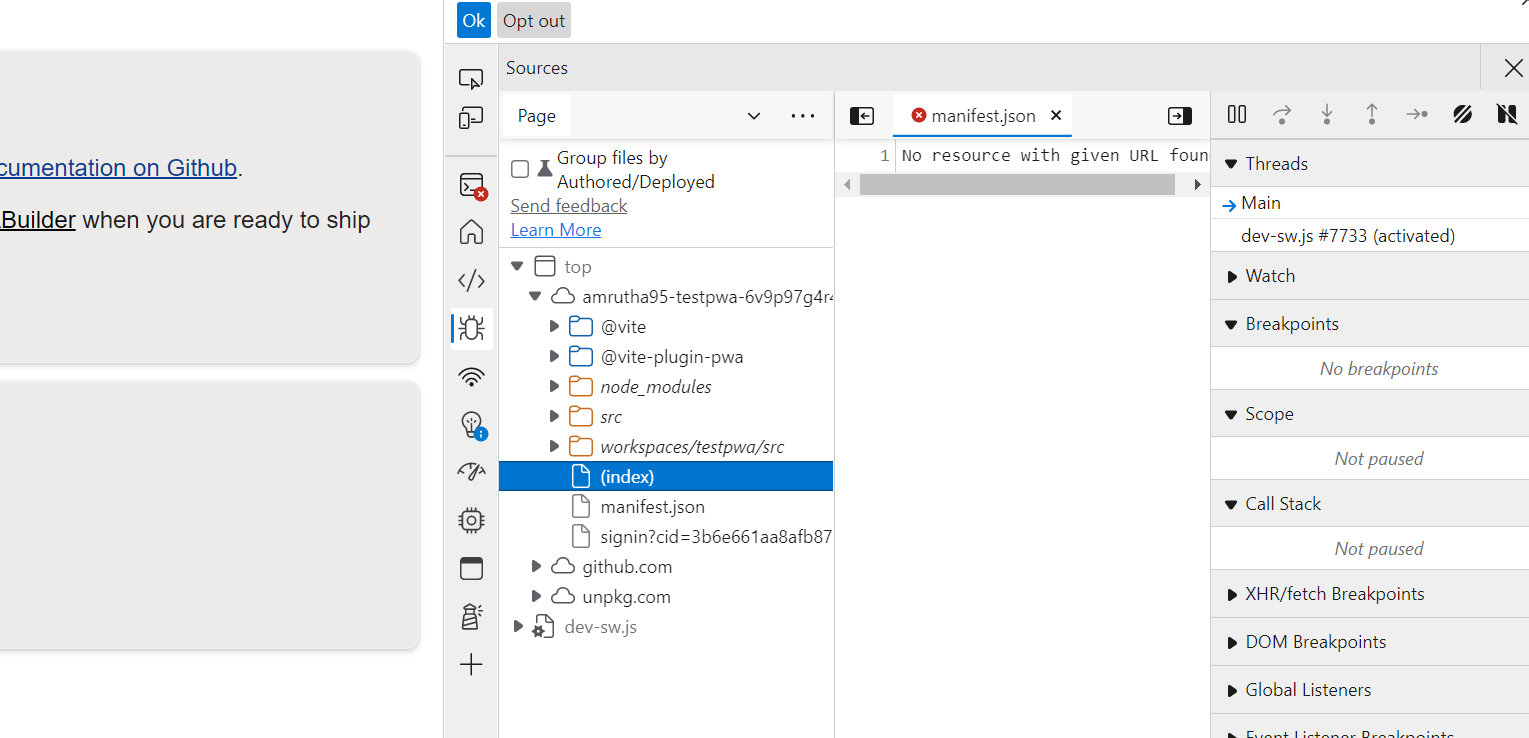Click Step into next function call
The image size is (1529, 738).
[x=1327, y=114]
